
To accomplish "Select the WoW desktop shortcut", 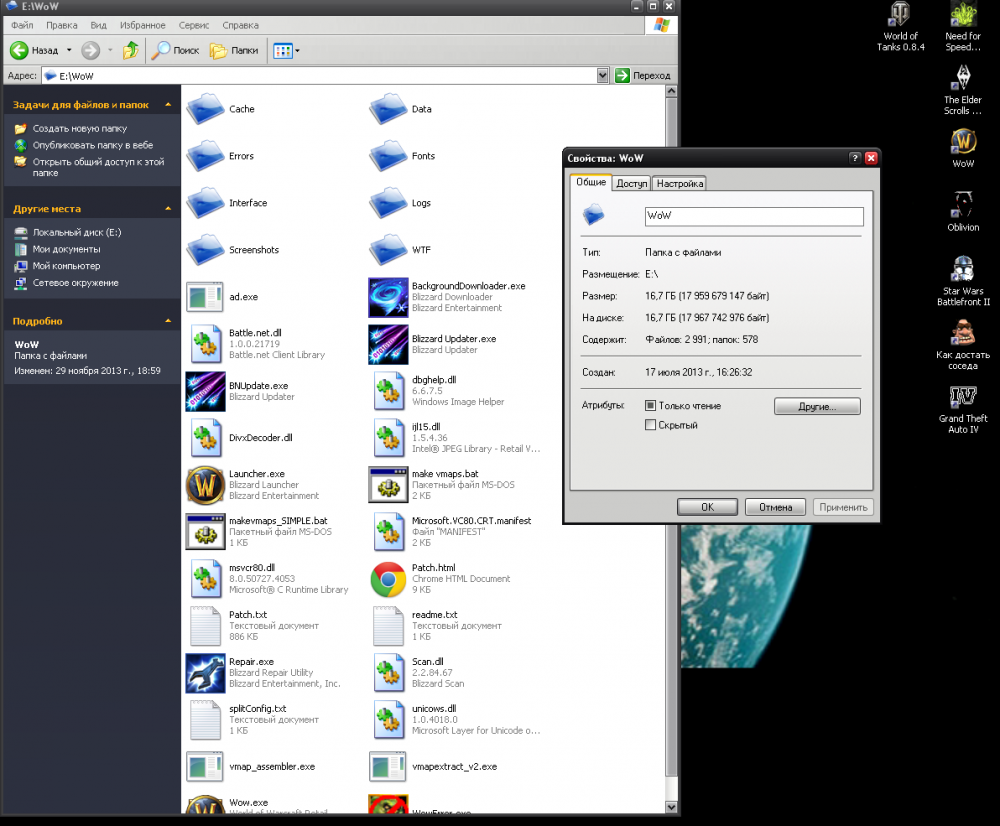I will coord(963,148).
